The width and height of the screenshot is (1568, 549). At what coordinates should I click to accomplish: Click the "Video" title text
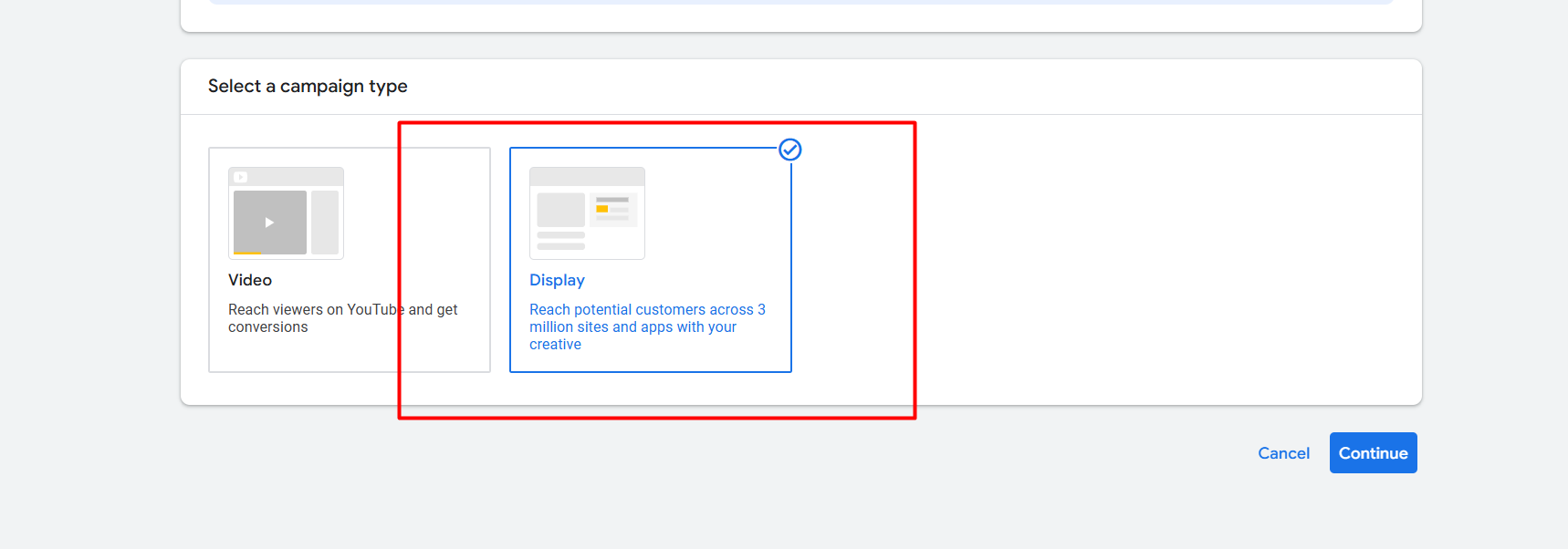coord(250,280)
